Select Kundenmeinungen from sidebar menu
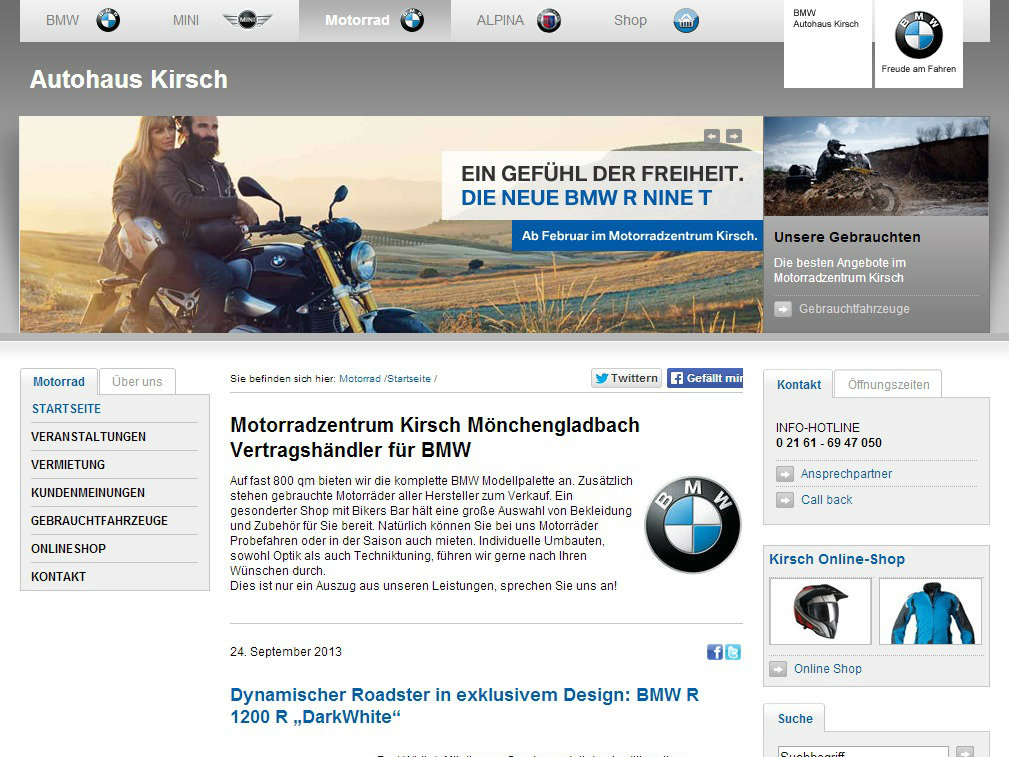Image resolution: width=1009 pixels, height=757 pixels. tap(88, 493)
